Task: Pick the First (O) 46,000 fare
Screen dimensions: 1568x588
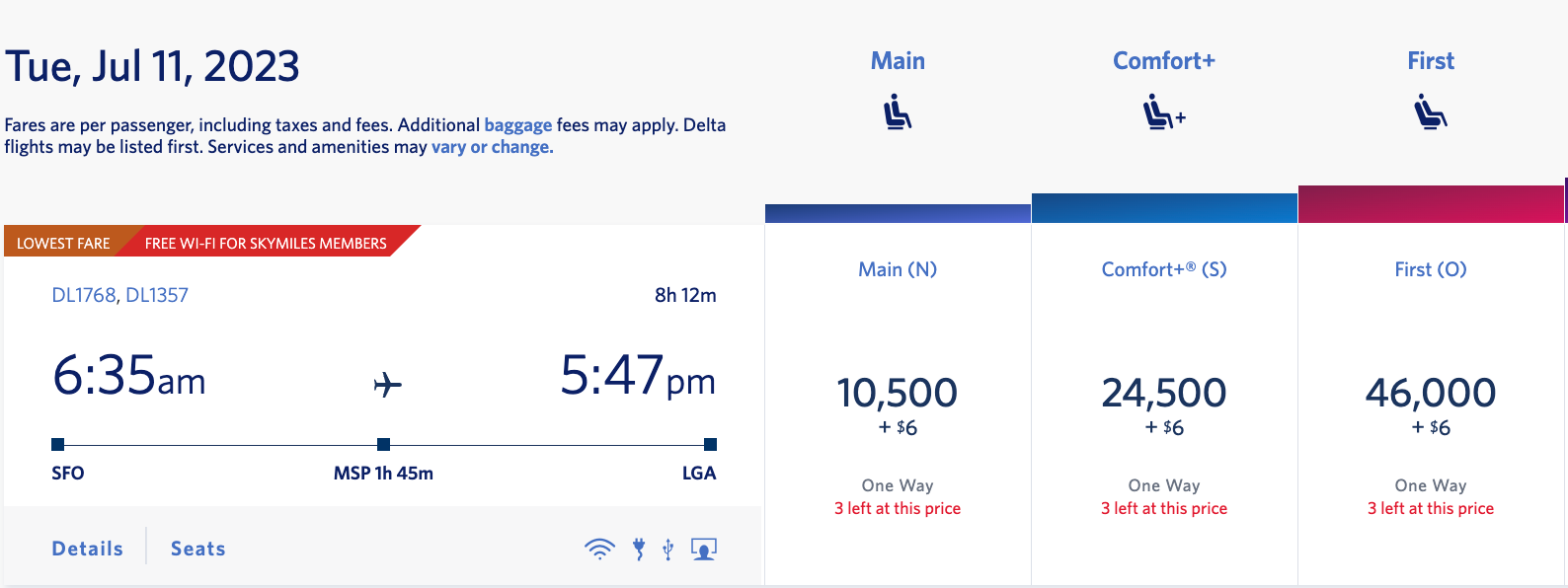Action: point(1431,395)
